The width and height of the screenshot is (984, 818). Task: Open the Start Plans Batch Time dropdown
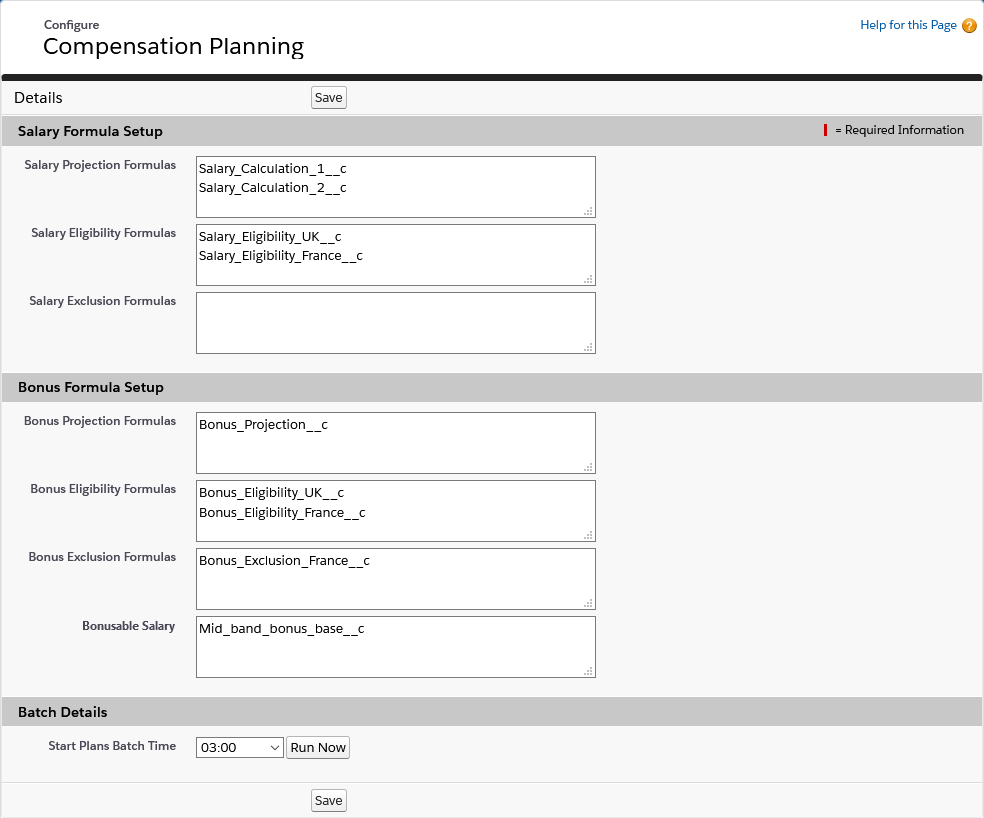pos(239,747)
